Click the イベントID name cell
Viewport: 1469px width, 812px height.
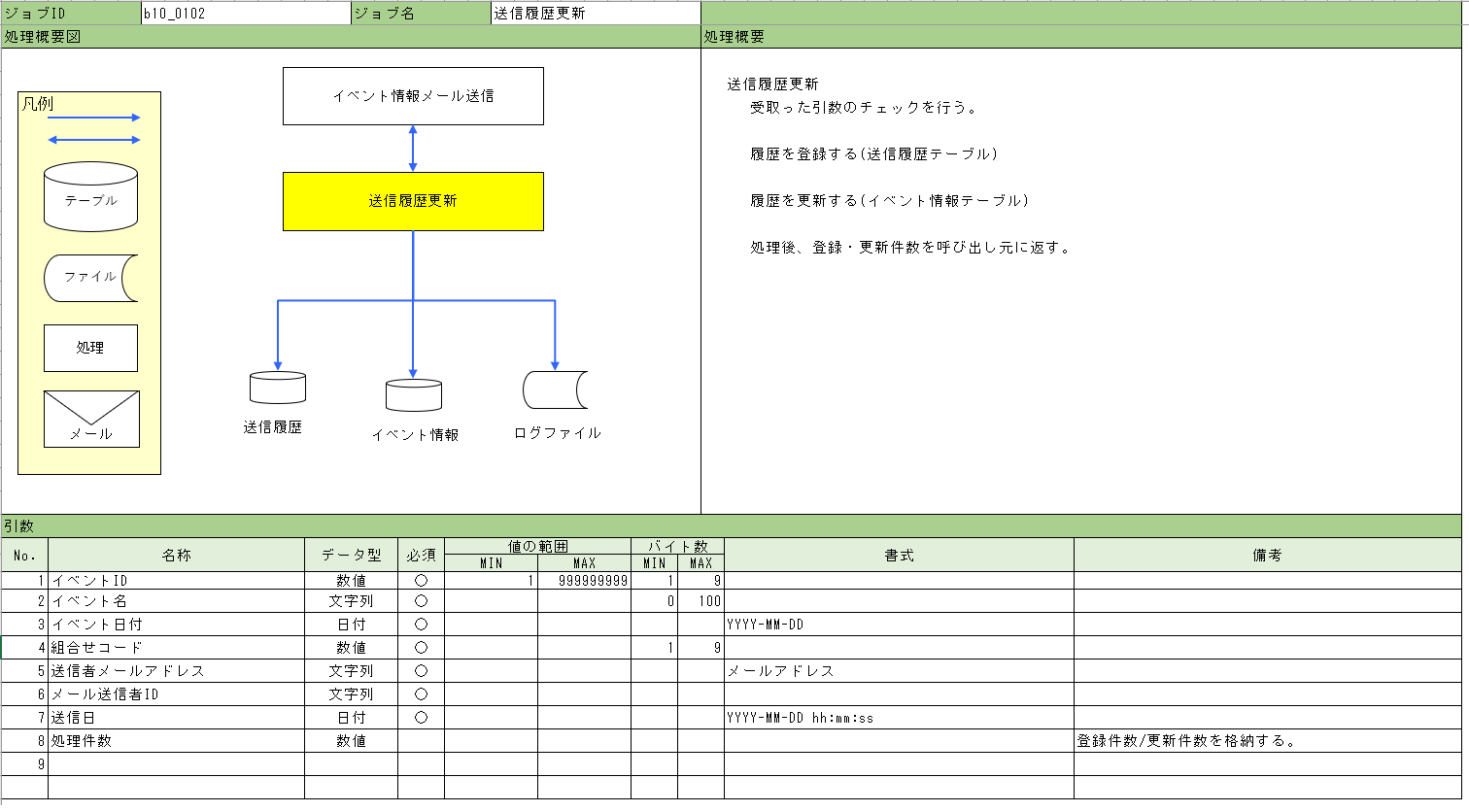pos(177,581)
